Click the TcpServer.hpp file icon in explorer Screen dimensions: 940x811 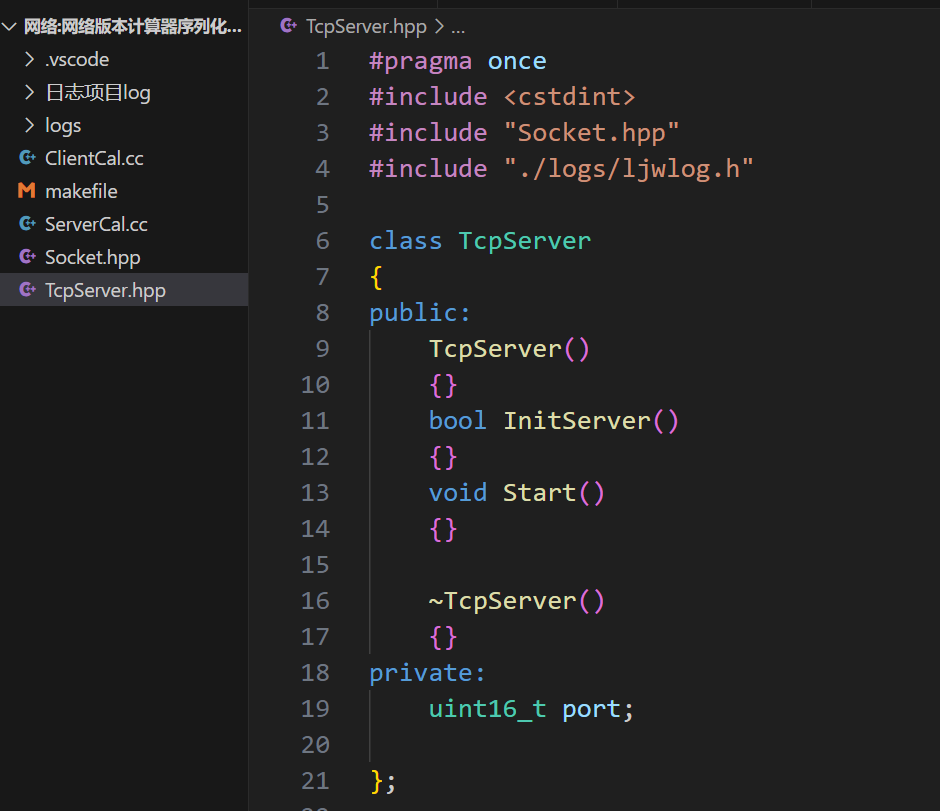tap(27, 290)
